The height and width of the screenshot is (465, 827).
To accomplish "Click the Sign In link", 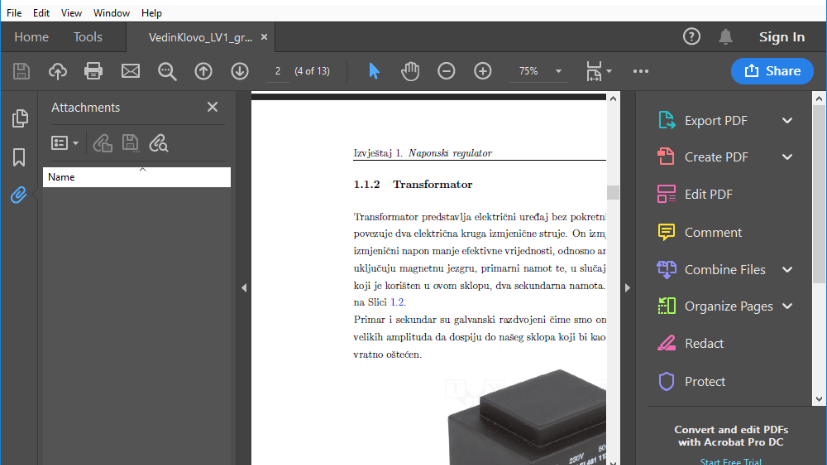I will click(x=781, y=37).
